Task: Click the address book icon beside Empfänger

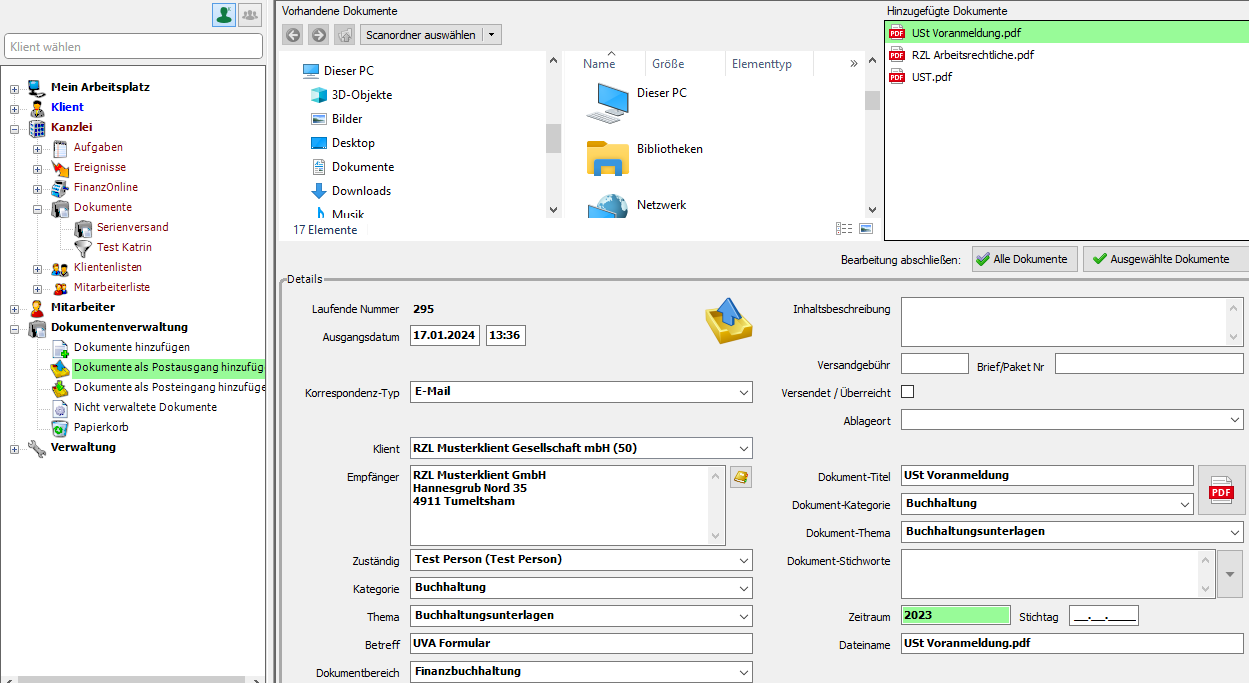Action: click(741, 477)
